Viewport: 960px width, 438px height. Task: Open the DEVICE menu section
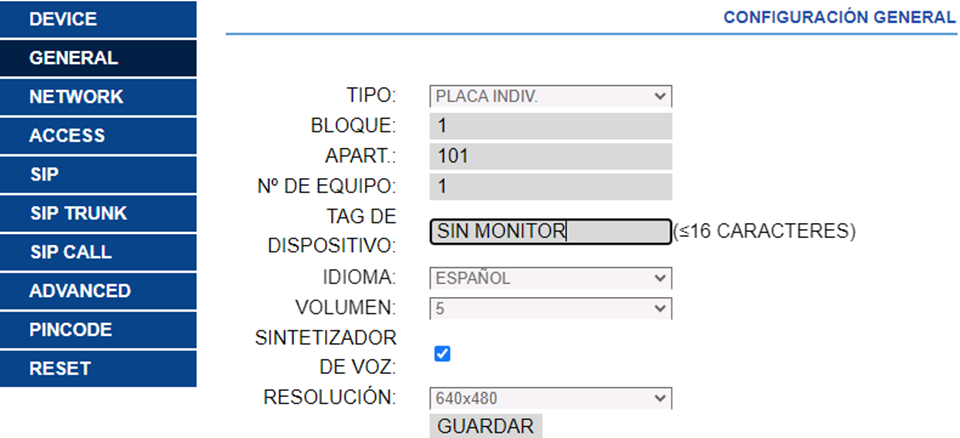98,19
